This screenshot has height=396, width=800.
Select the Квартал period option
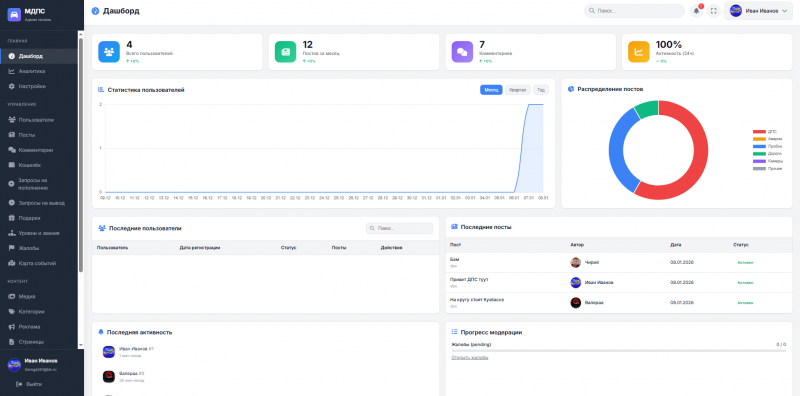517,90
